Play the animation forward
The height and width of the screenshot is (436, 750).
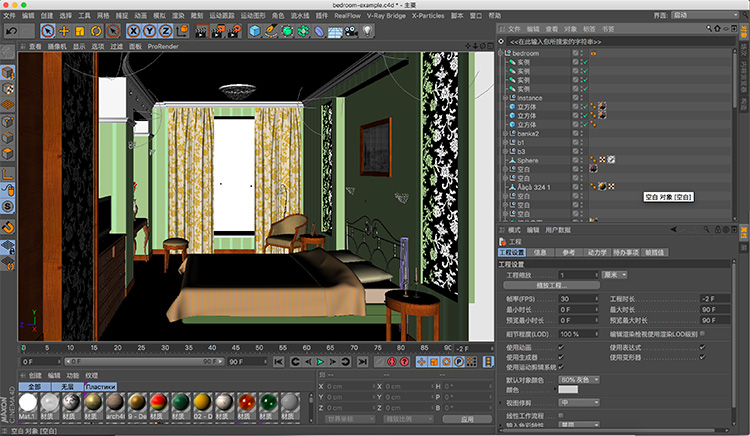(x=320, y=362)
